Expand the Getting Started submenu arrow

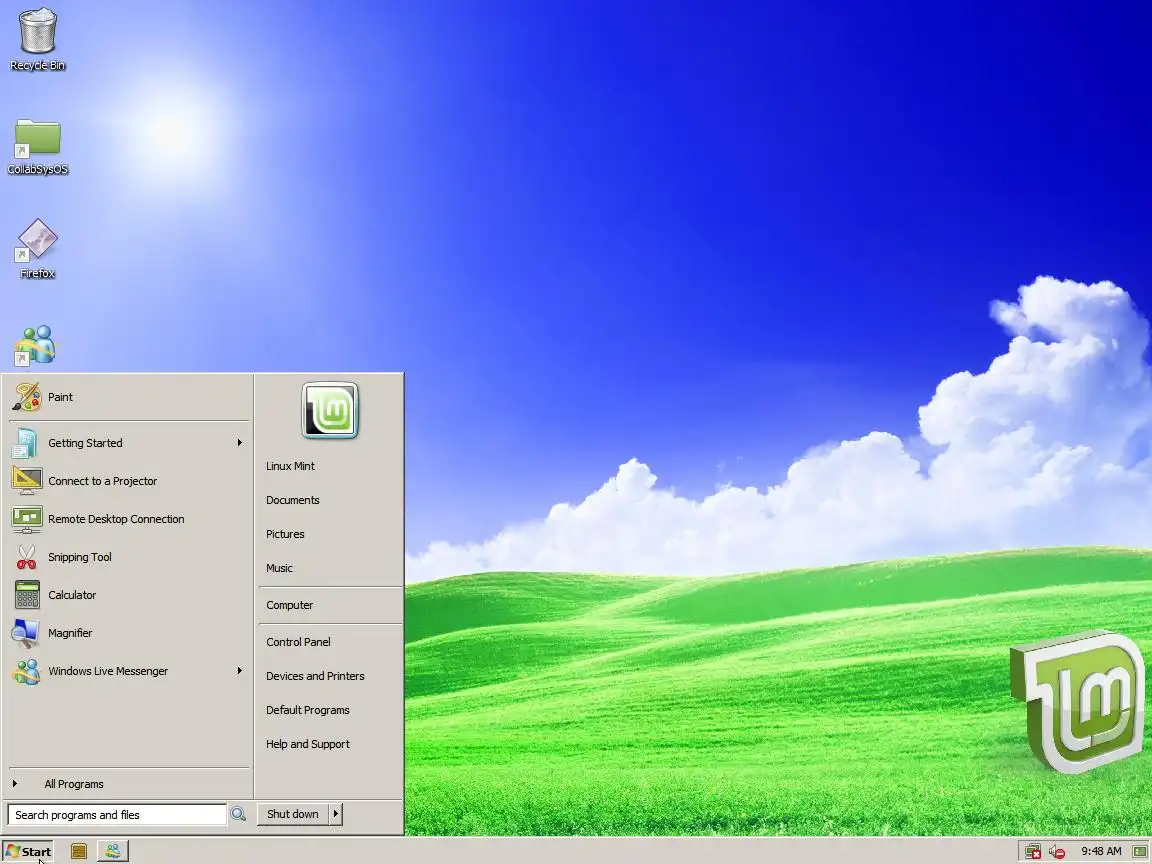240,442
